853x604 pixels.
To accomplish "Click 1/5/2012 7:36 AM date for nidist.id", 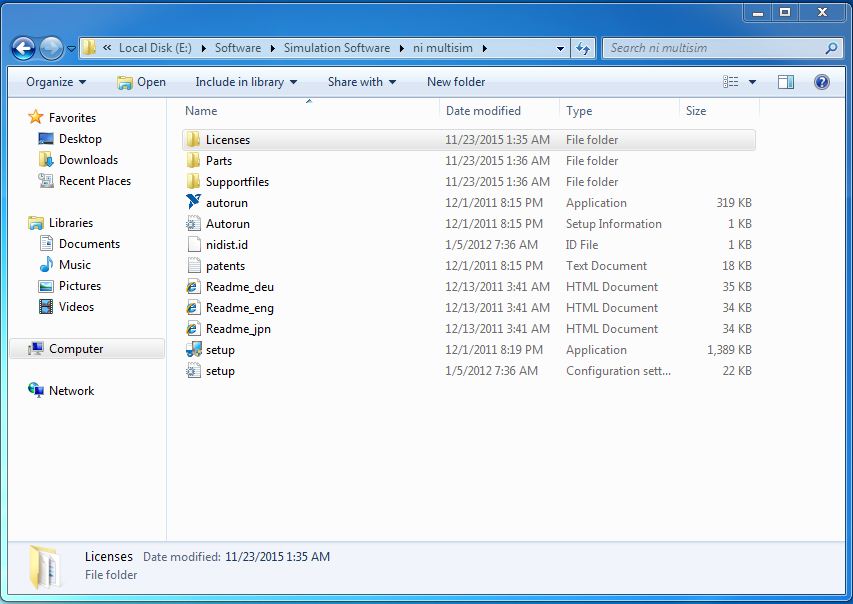I will click(x=491, y=245).
